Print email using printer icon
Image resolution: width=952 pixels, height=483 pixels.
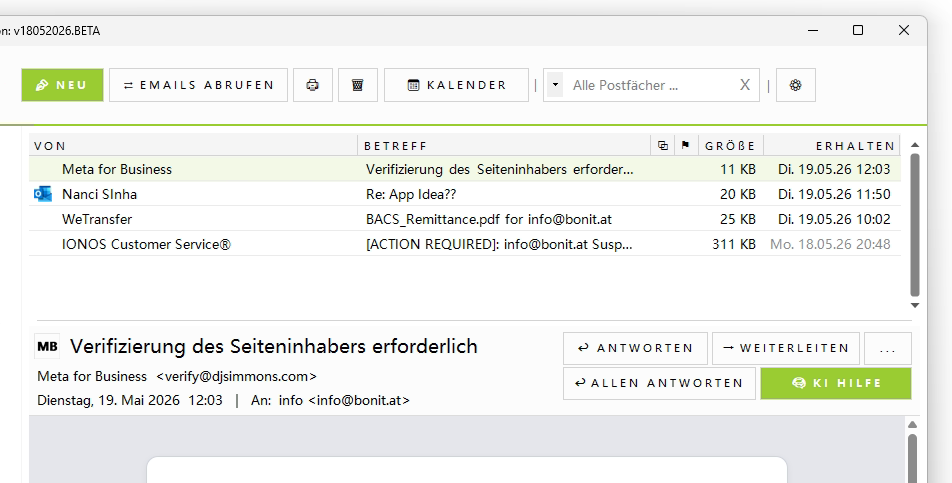(313, 85)
